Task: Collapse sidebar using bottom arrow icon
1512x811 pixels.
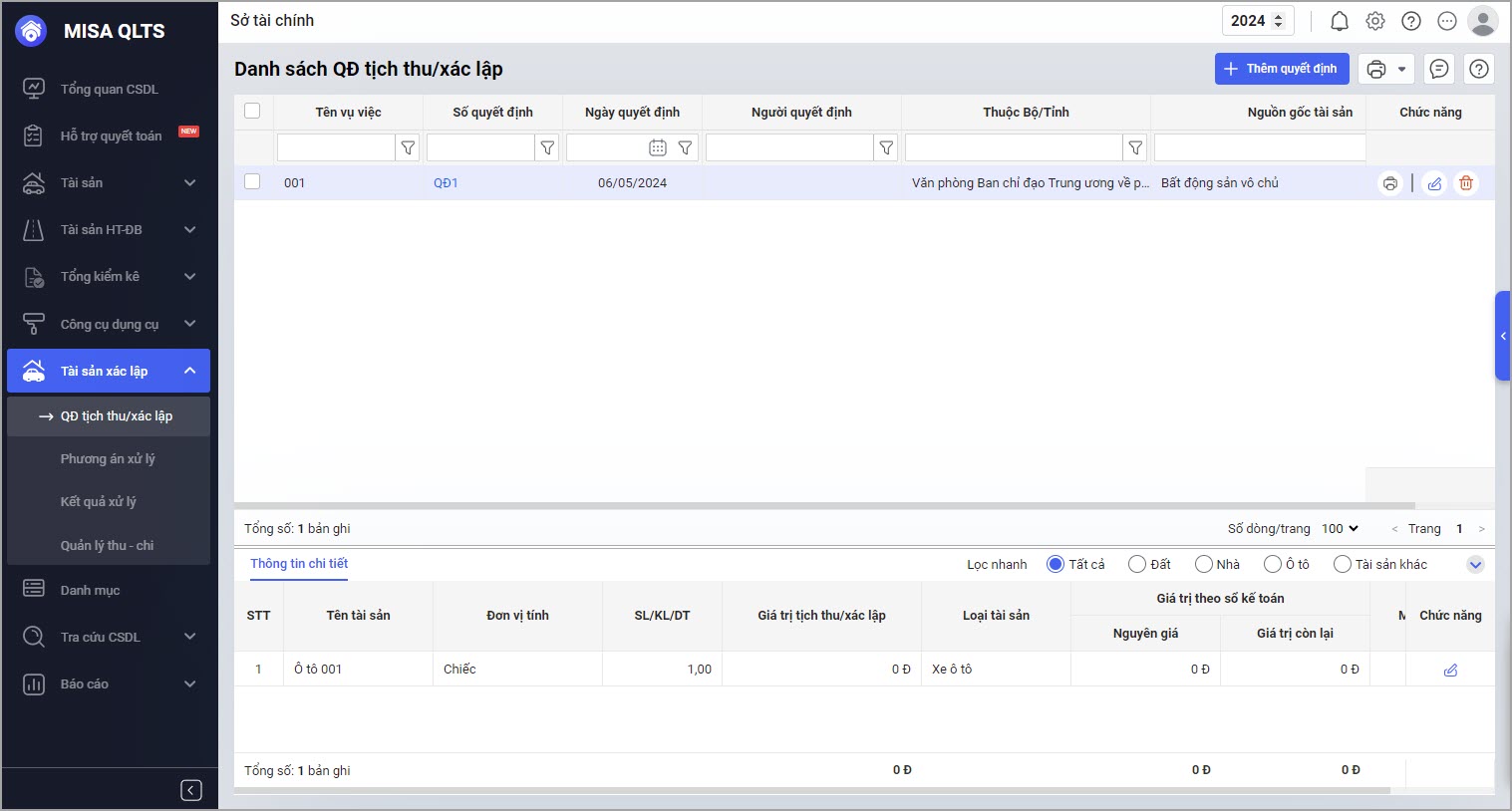Action: point(191,790)
